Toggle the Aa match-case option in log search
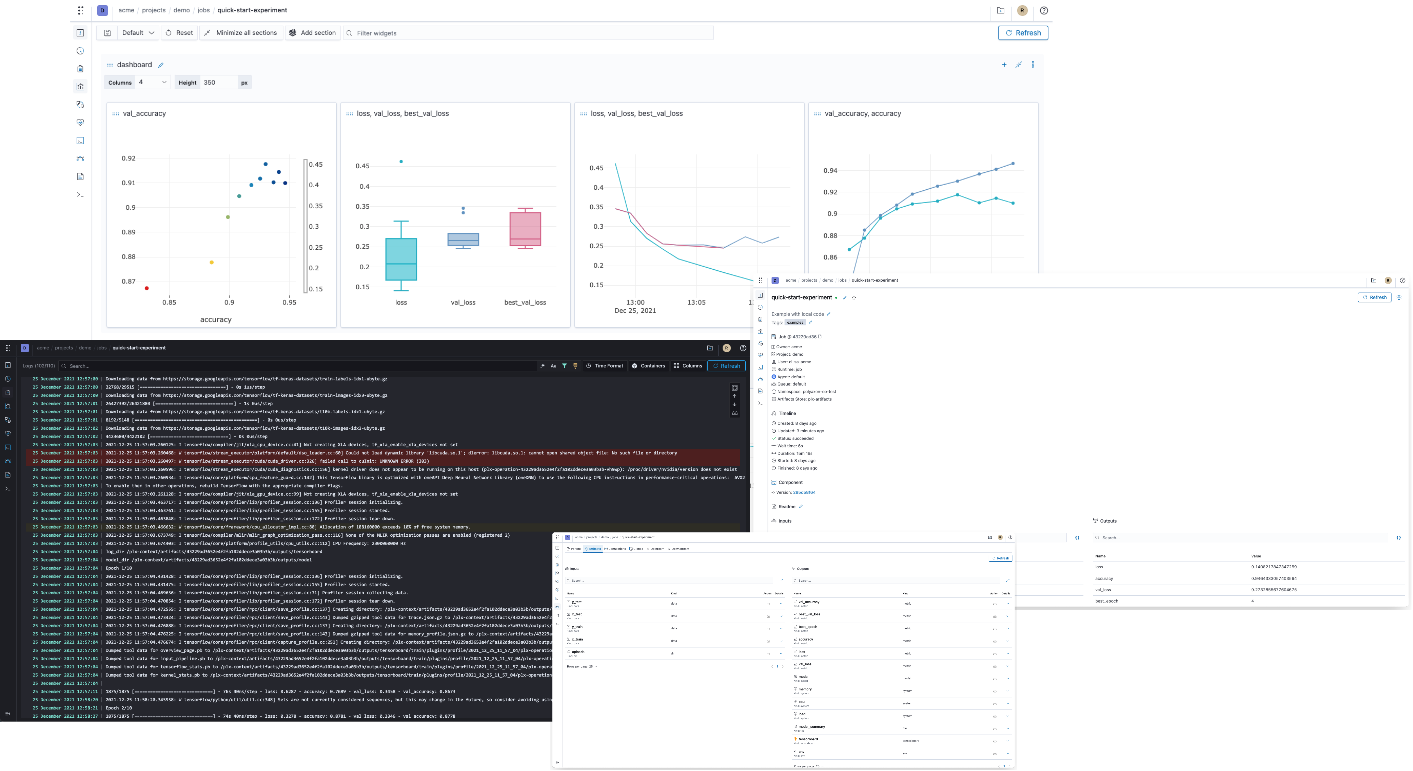The width and height of the screenshot is (1413, 771). (x=553, y=366)
